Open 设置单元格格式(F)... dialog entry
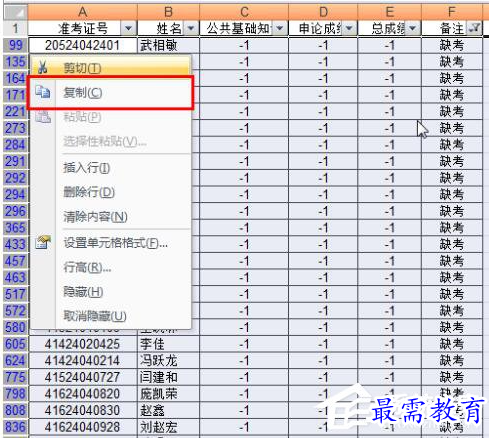This screenshot has height=442, width=493. coord(111,243)
